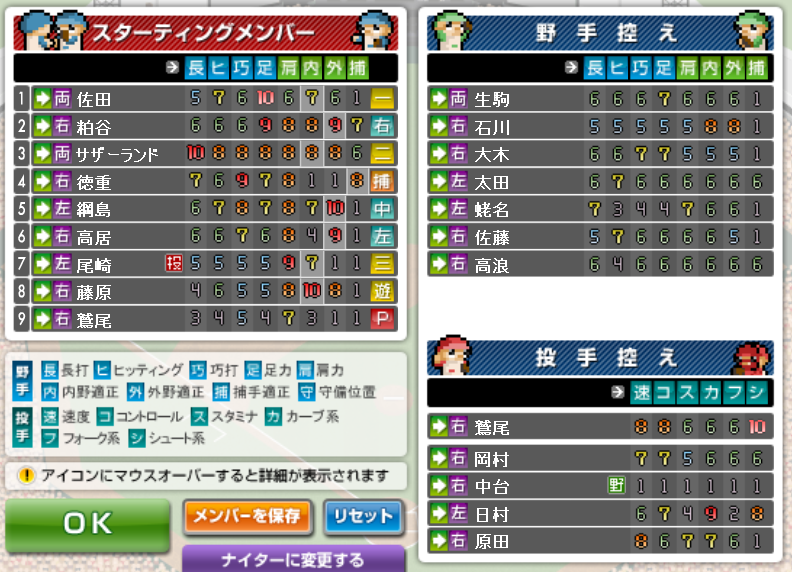Click the 捕 catcher position badge for 徳重
Viewport: 792px width, 572px height.
(382, 181)
